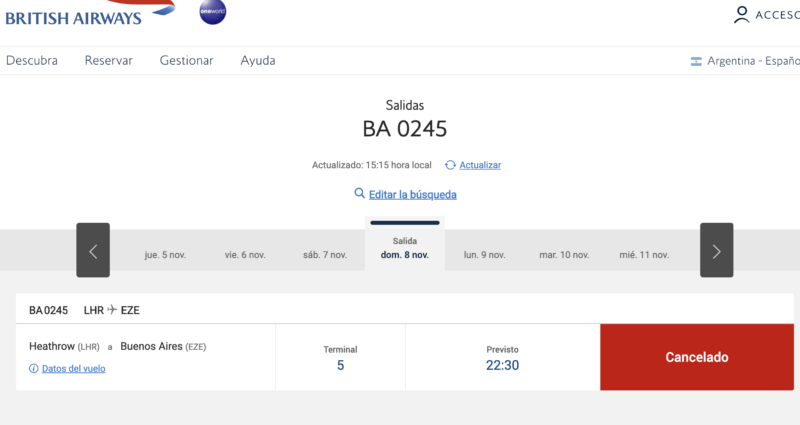Click the flight data info icon

(x=34, y=369)
